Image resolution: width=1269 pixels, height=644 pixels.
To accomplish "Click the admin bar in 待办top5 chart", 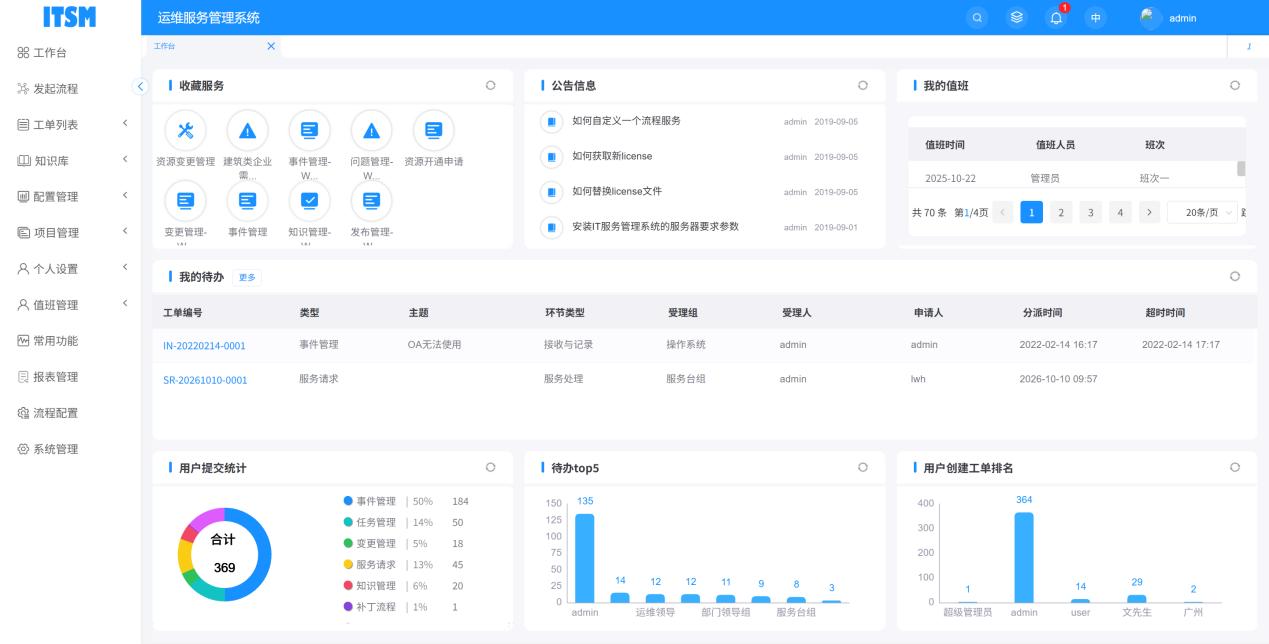I will click(584, 558).
